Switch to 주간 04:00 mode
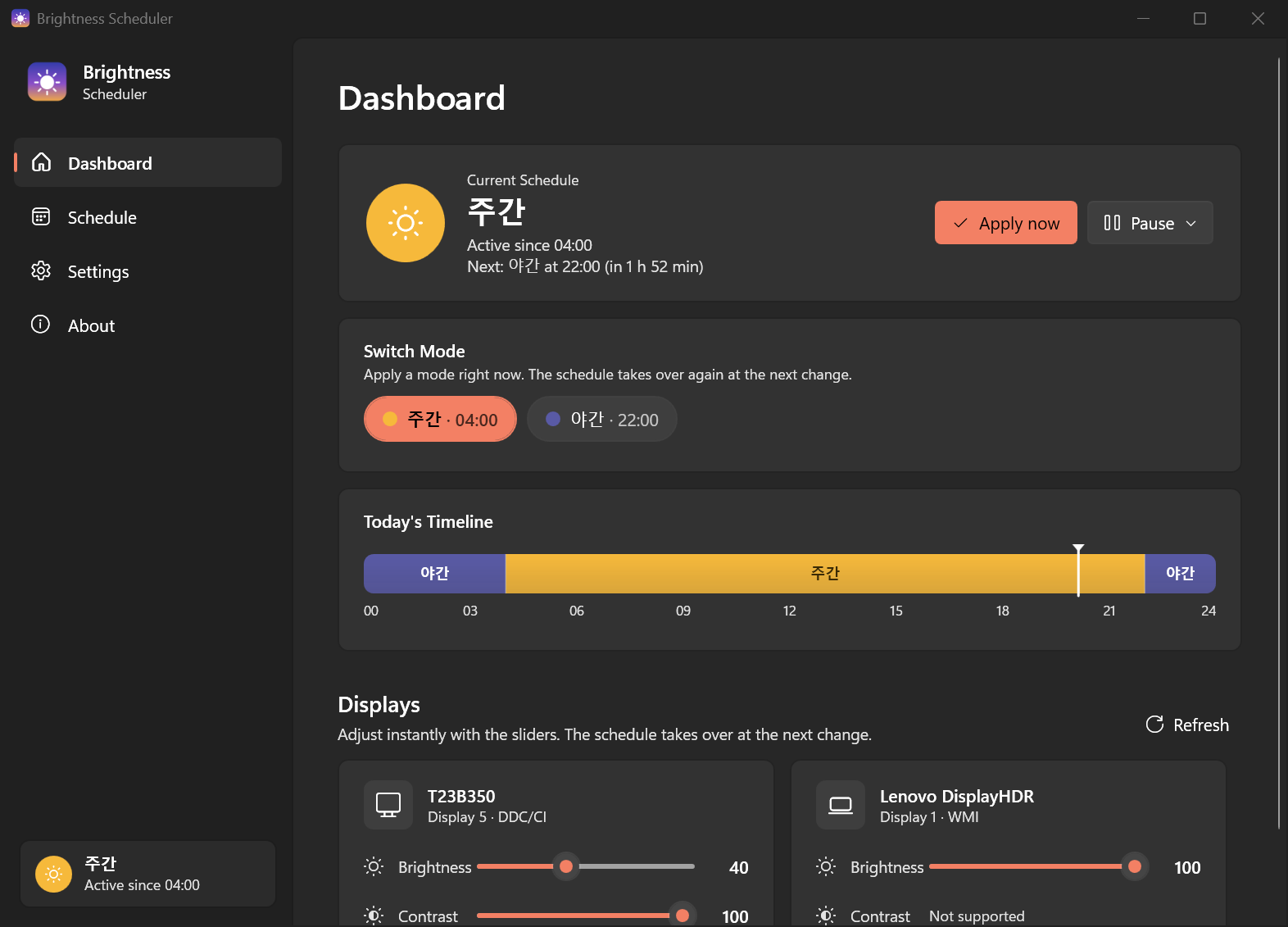This screenshot has height=927, width=1288. coord(440,419)
